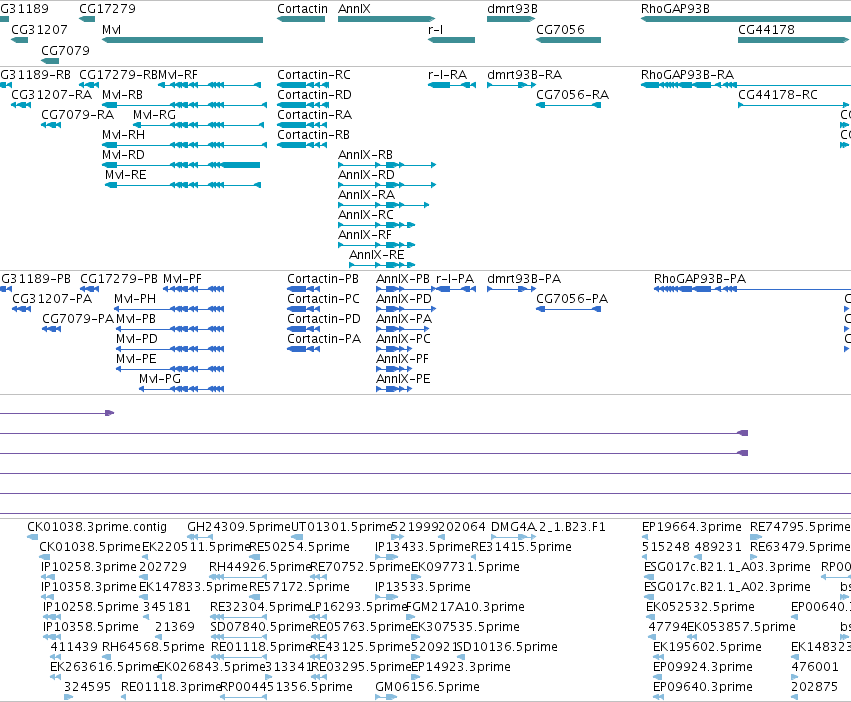
Task: Select the RhoGAP93B gene label
Action: click(675, 9)
